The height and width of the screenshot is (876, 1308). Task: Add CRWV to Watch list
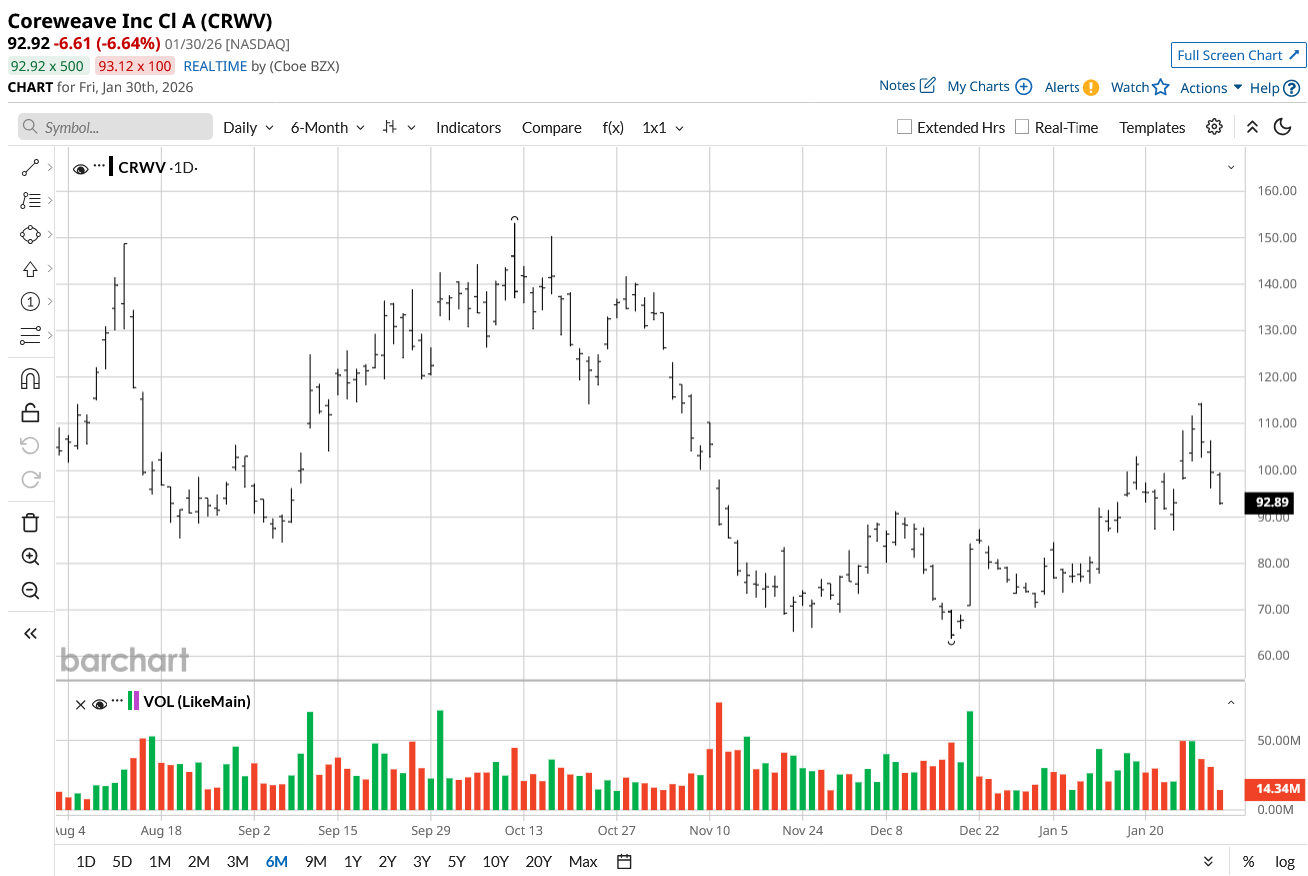click(1140, 87)
